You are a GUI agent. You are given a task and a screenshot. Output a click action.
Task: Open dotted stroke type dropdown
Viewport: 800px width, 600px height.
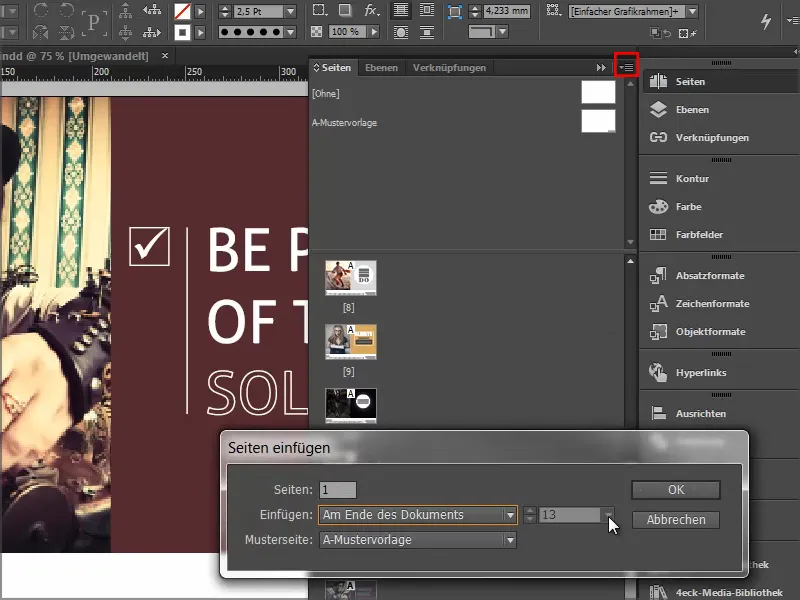click(x=290, y=32)
